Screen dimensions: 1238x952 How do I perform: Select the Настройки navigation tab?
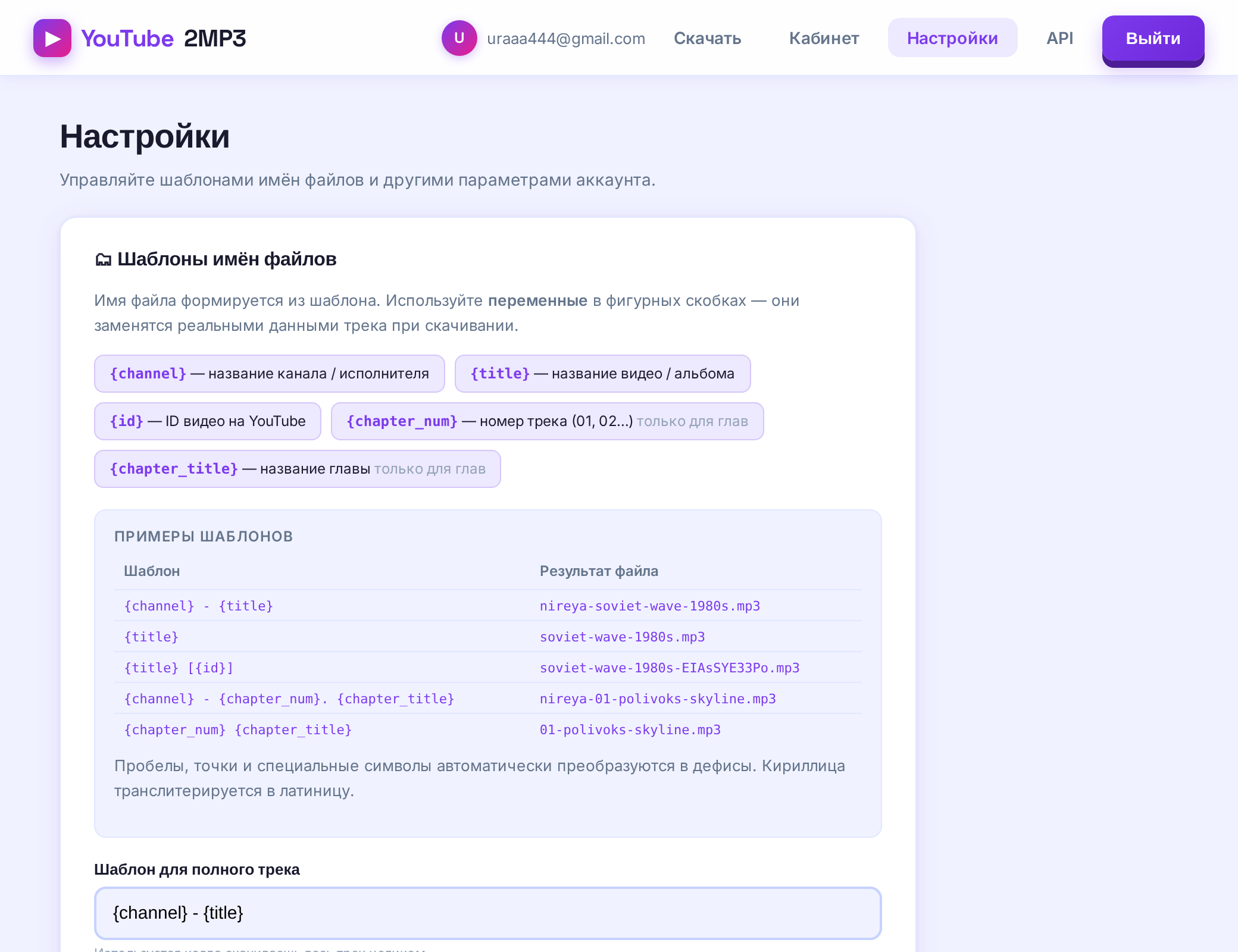coord(952,38)
